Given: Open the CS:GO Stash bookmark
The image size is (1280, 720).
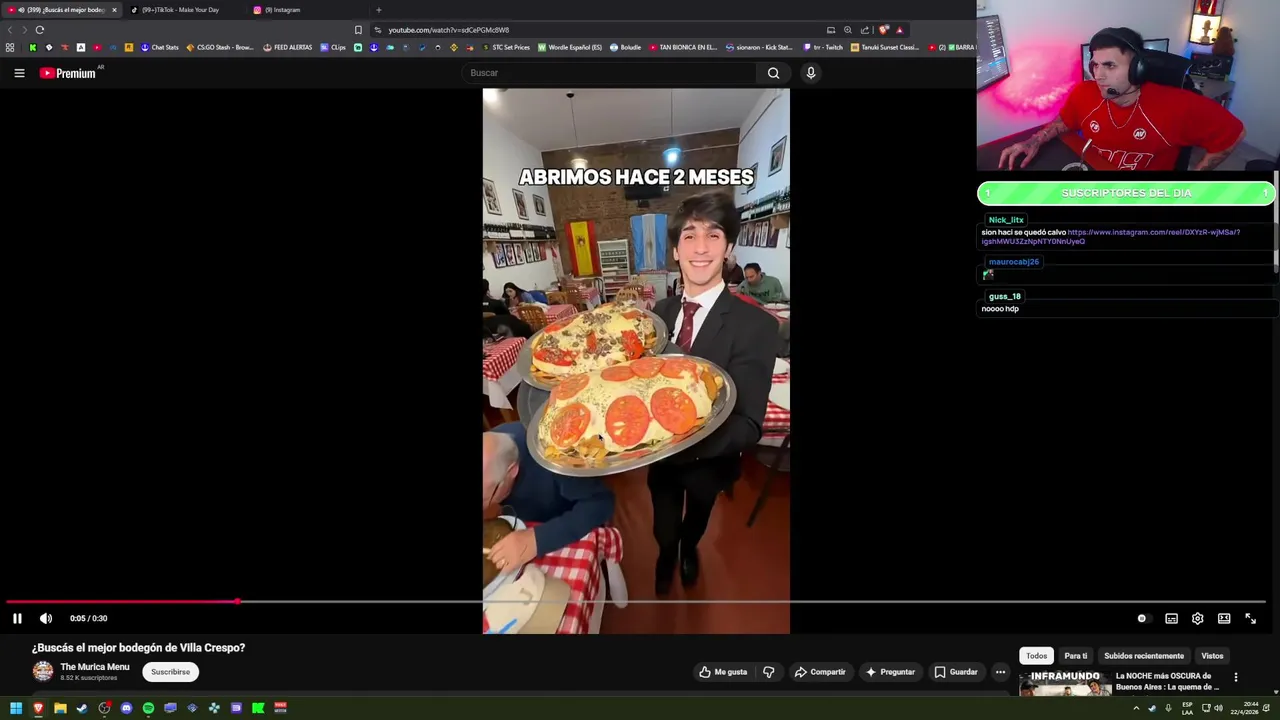Looking at the screenshot, I should pyautogui.click(x=220, y=47).
